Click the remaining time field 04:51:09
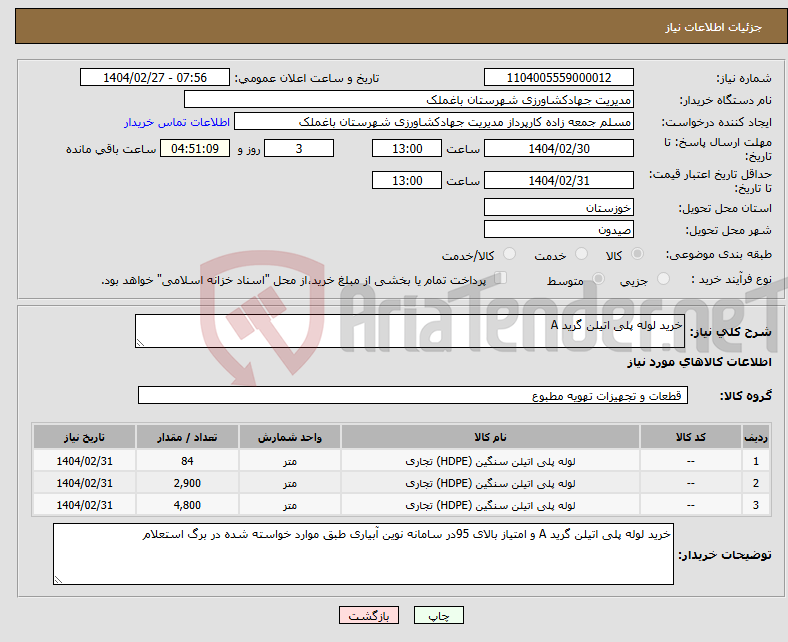 coord(194,149)
